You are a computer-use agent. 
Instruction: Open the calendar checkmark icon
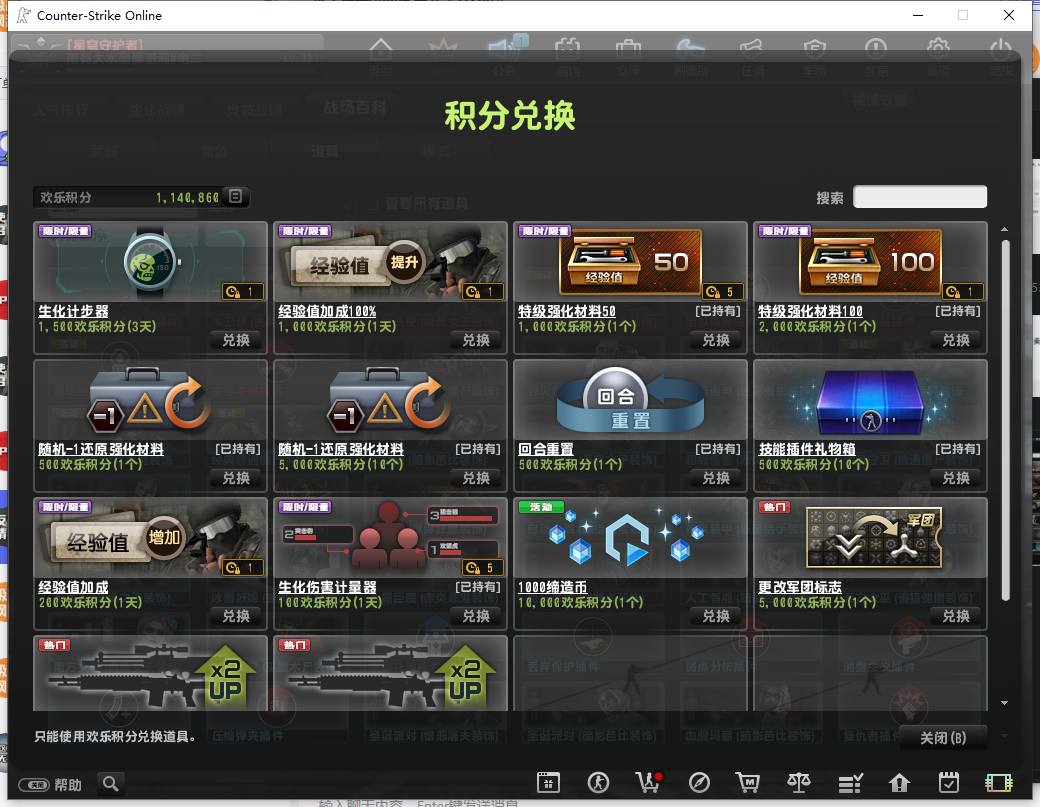coord(949,783)
